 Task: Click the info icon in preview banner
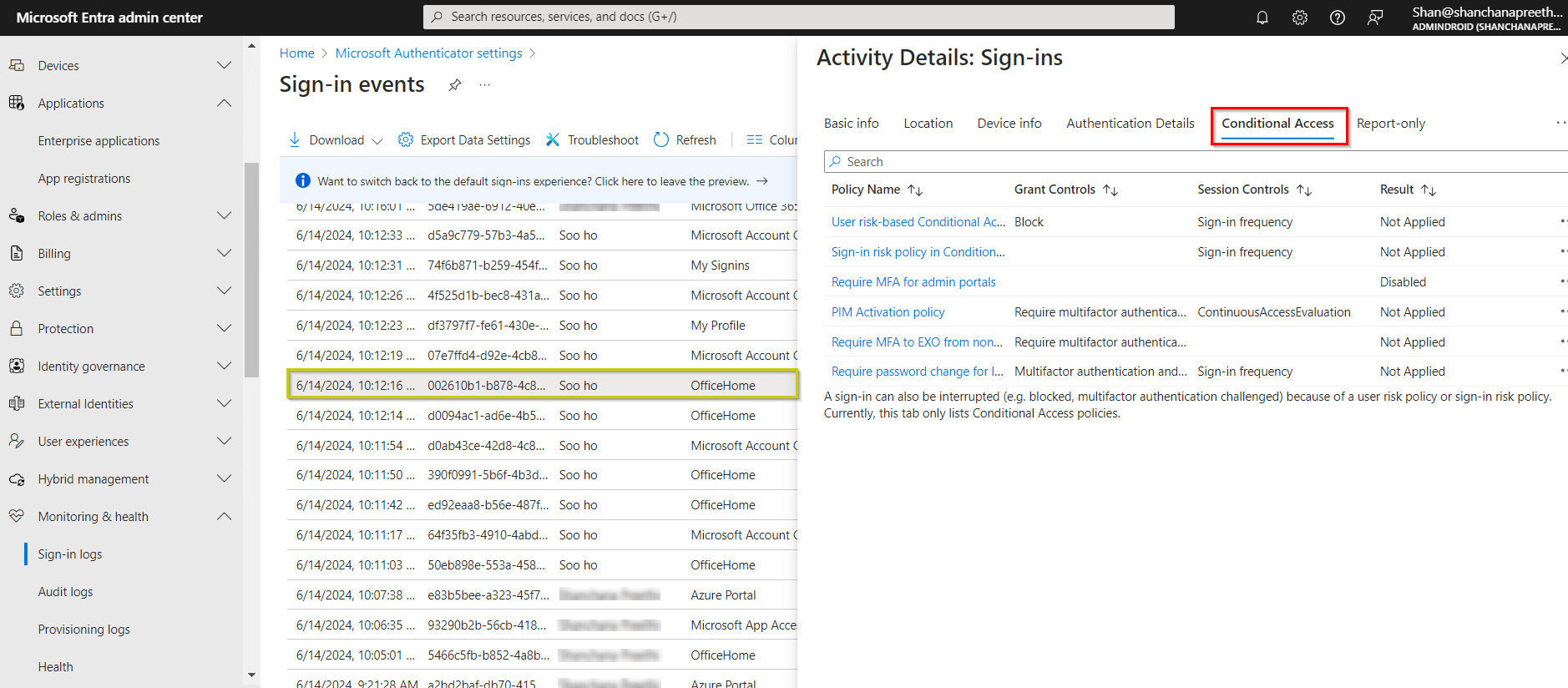[303, 180]
